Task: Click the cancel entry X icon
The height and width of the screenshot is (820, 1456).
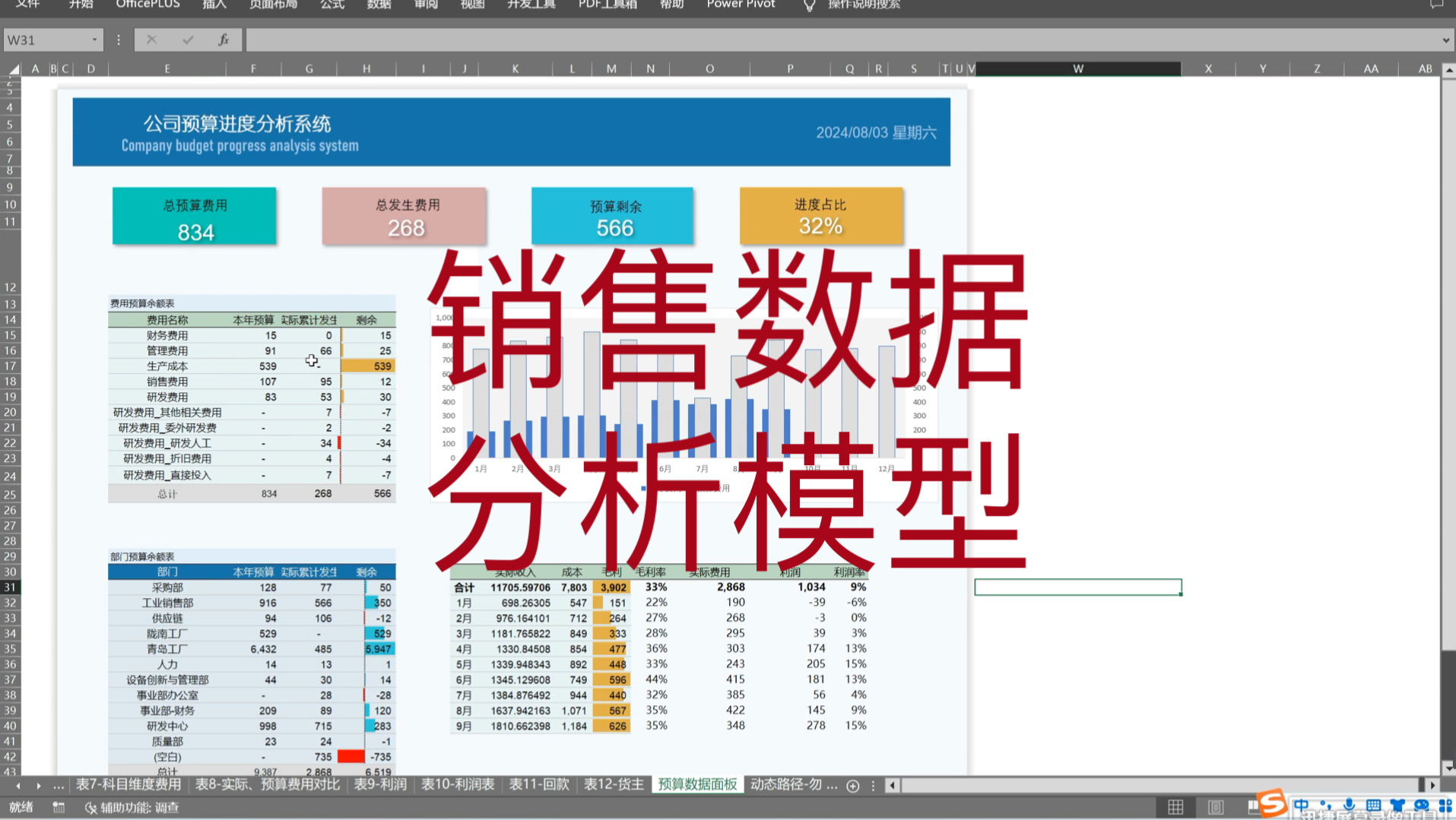Action: 151,40
